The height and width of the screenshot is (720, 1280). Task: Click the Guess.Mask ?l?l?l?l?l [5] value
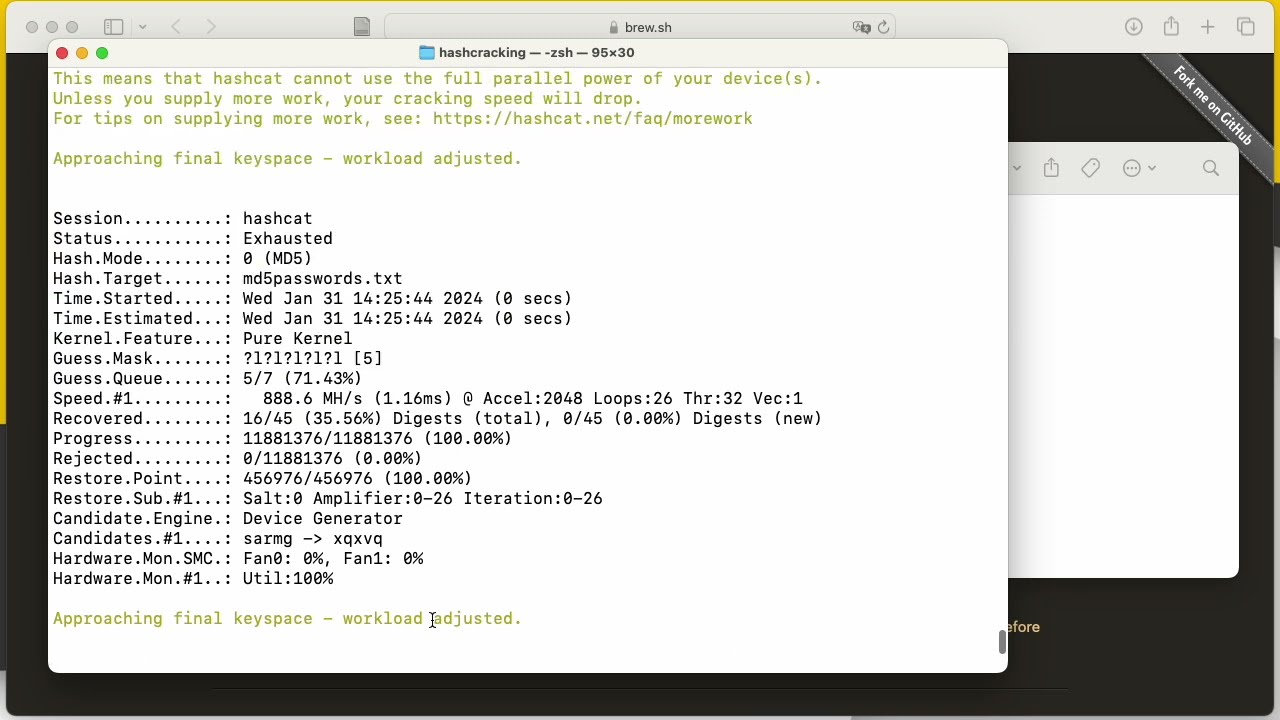pyautogui.click(x=312, y=359)
